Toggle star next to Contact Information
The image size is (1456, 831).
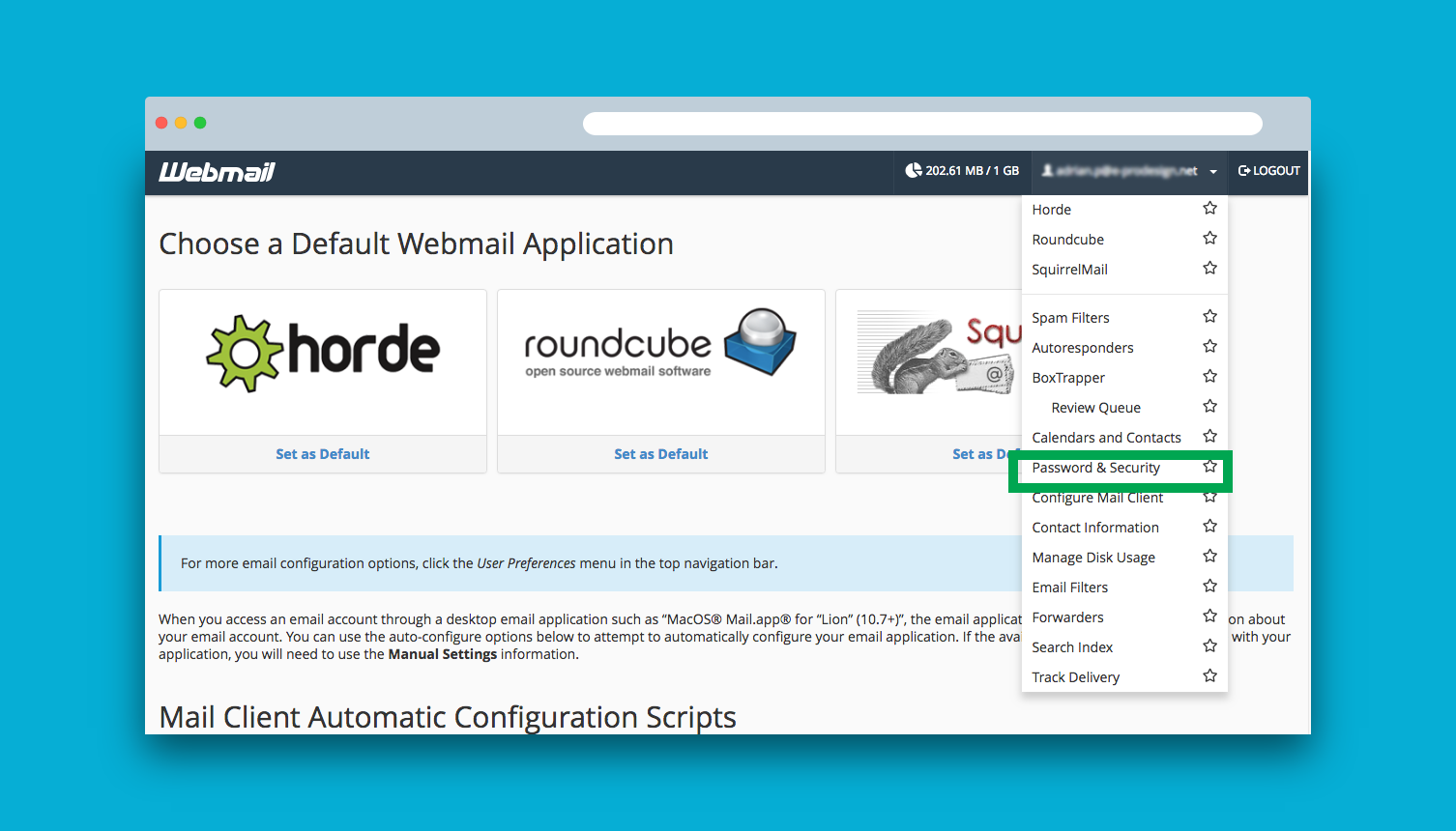pos(1209,527)
